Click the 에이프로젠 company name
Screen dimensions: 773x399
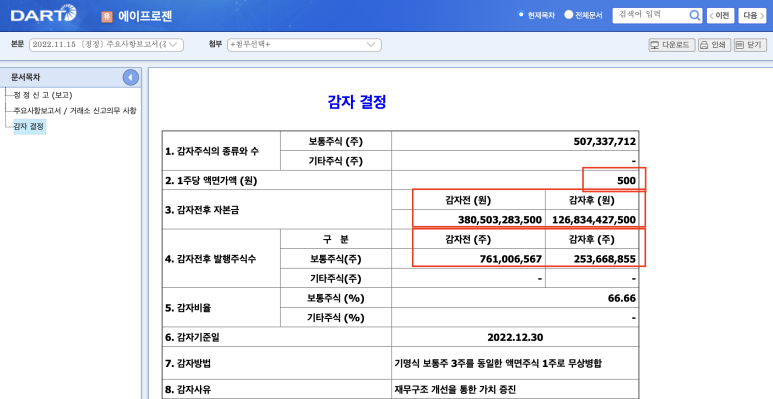pos(145,16)
